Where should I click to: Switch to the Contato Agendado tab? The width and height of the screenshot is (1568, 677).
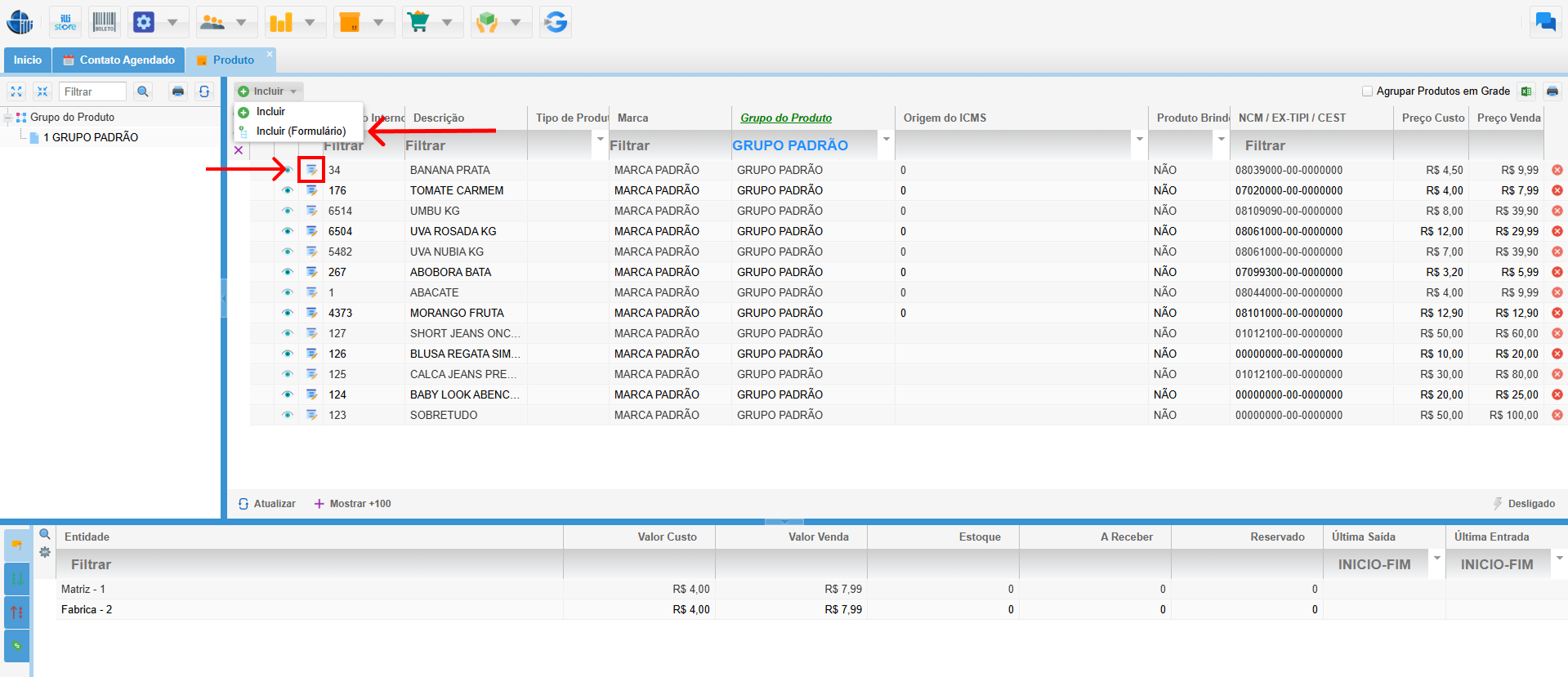(118, 60)
